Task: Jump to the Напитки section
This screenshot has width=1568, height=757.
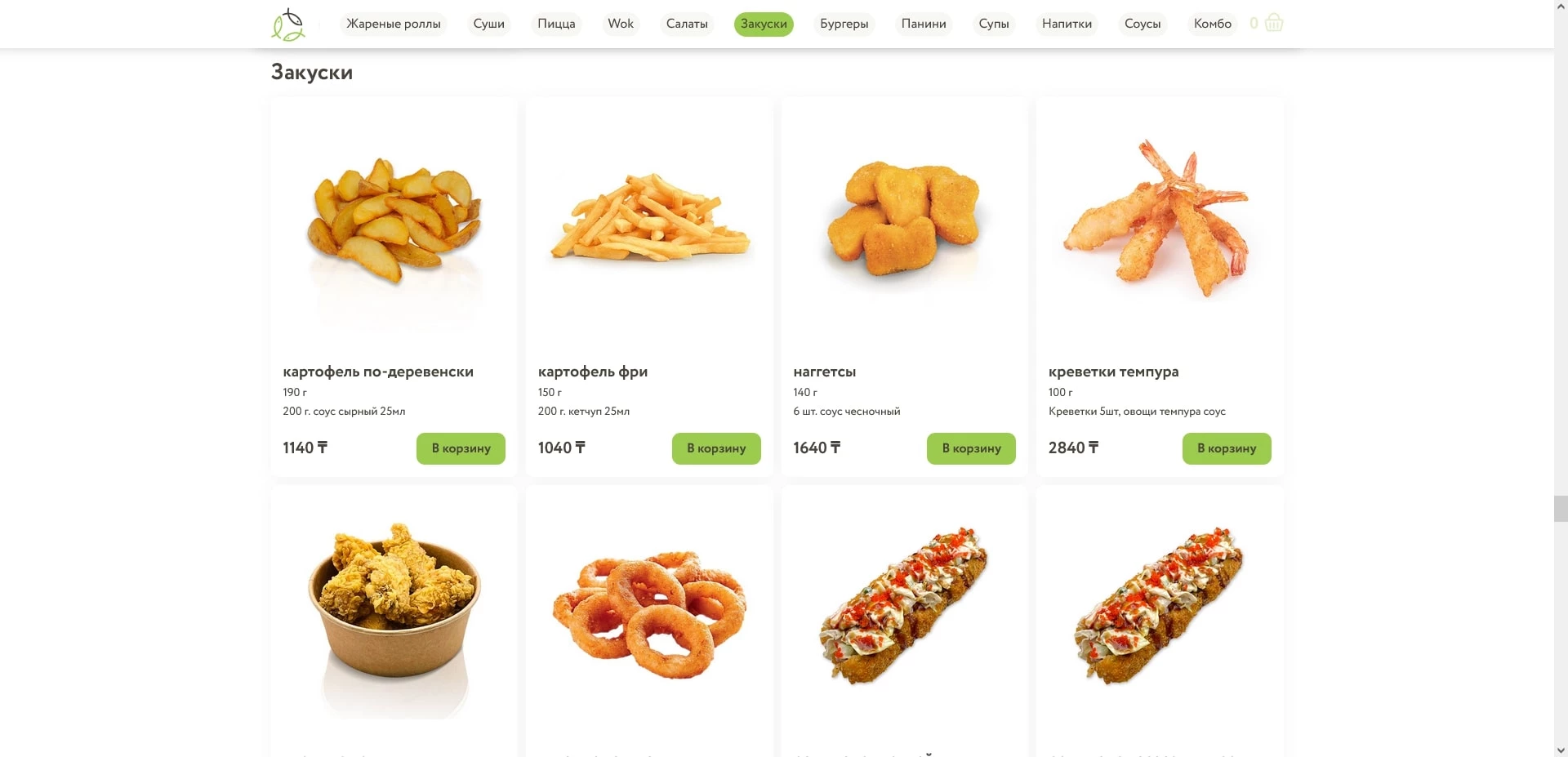Action: (x=1067, y=24)
